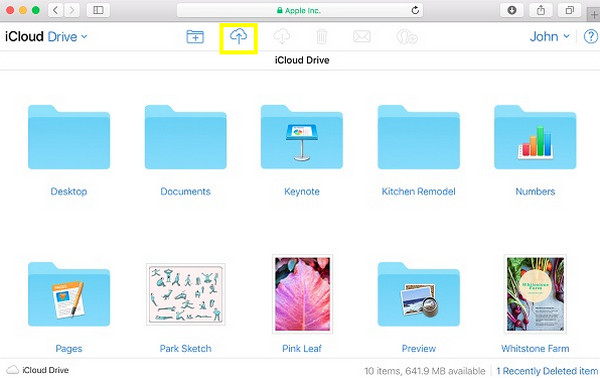Click the Pages folder label

click(x=69, y=349)
